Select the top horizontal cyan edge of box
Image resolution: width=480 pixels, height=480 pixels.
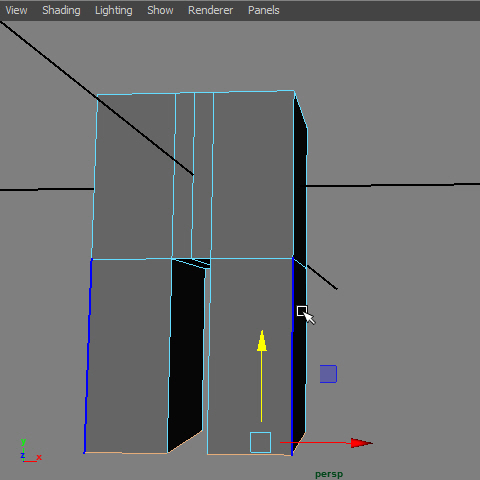click(196, 93)
